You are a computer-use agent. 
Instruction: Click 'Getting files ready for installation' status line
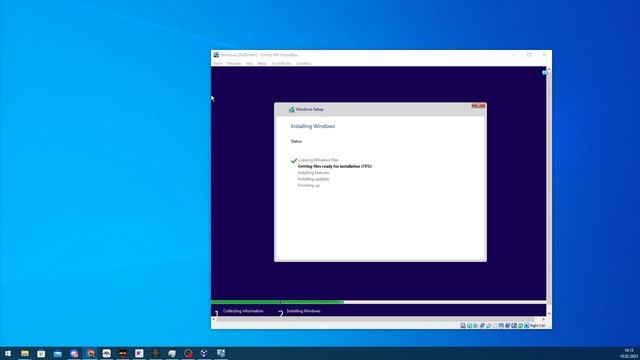coord(335,167)
